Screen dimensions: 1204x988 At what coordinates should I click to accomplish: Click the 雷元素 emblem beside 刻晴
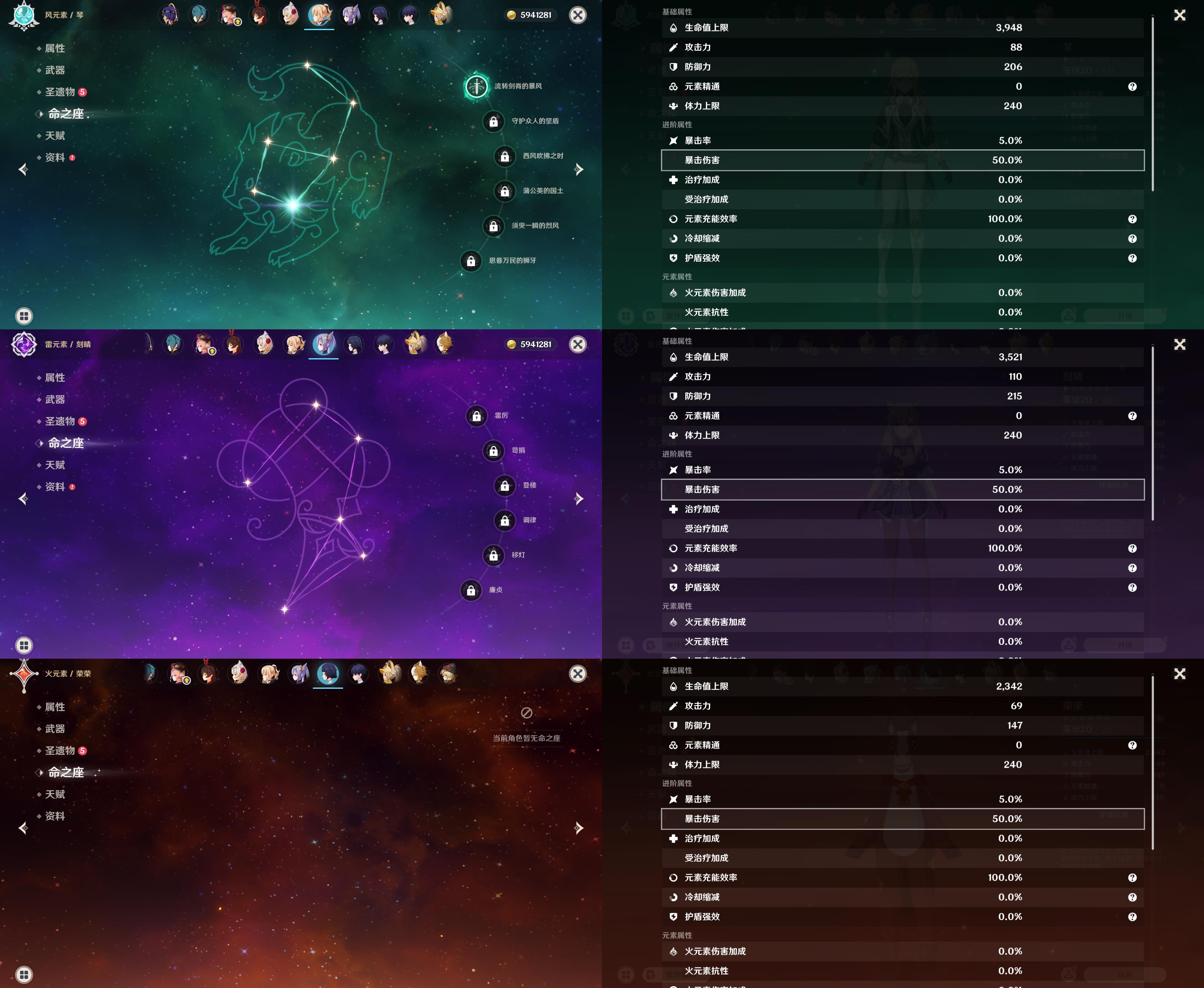point(24,345)
